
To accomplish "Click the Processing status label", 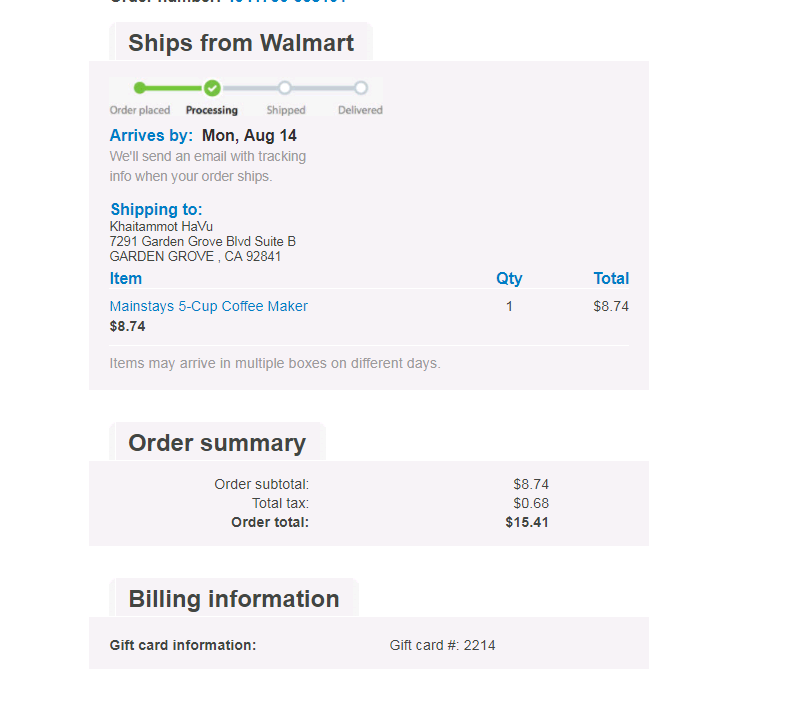I will coord(212,110).
